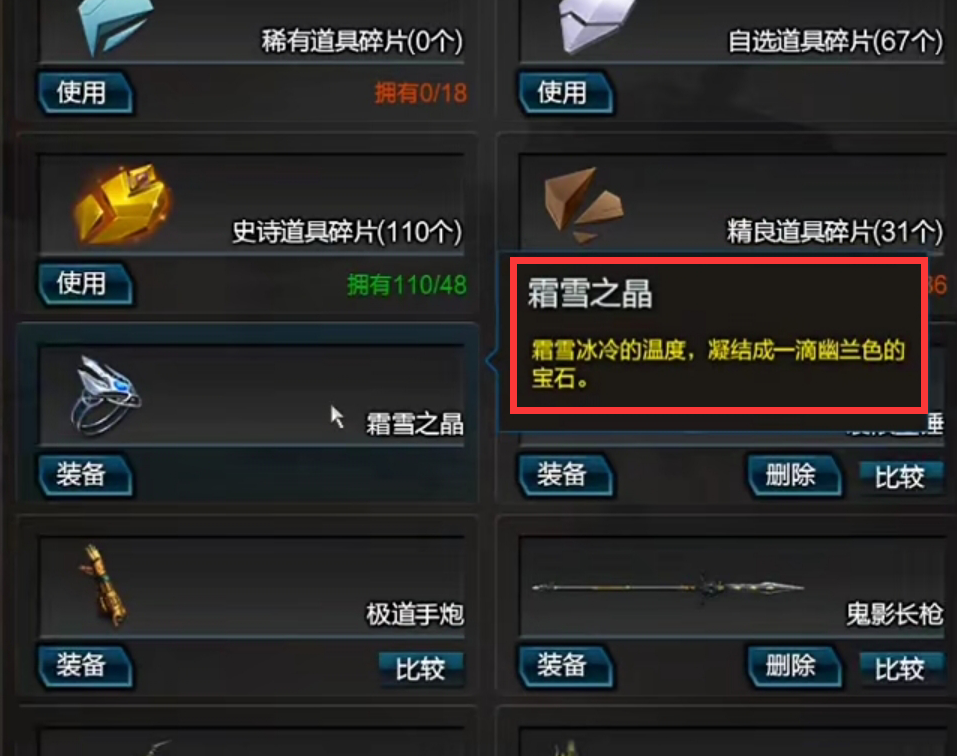The image size is (957, 756).
Task: Use the 稀有道具碎片 item
Action: 85,93
